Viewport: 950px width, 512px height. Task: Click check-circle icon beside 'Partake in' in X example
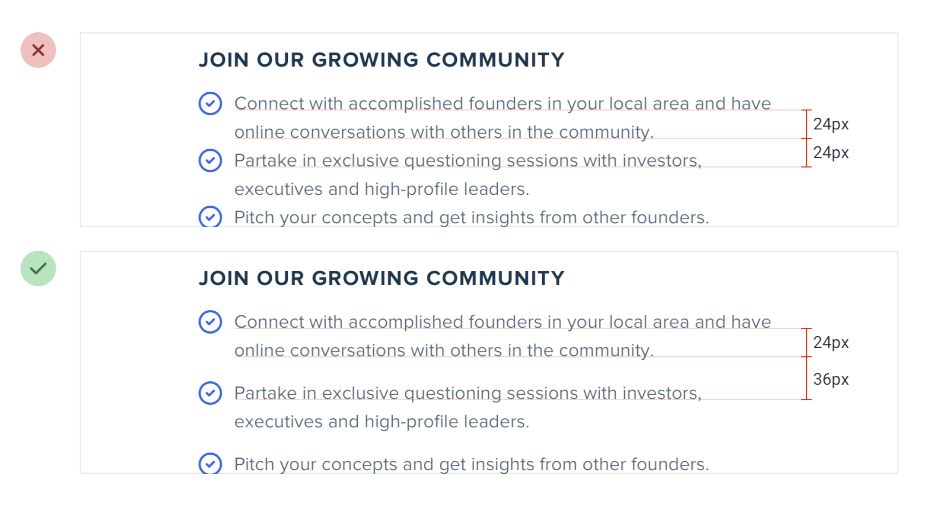[210, 160]
